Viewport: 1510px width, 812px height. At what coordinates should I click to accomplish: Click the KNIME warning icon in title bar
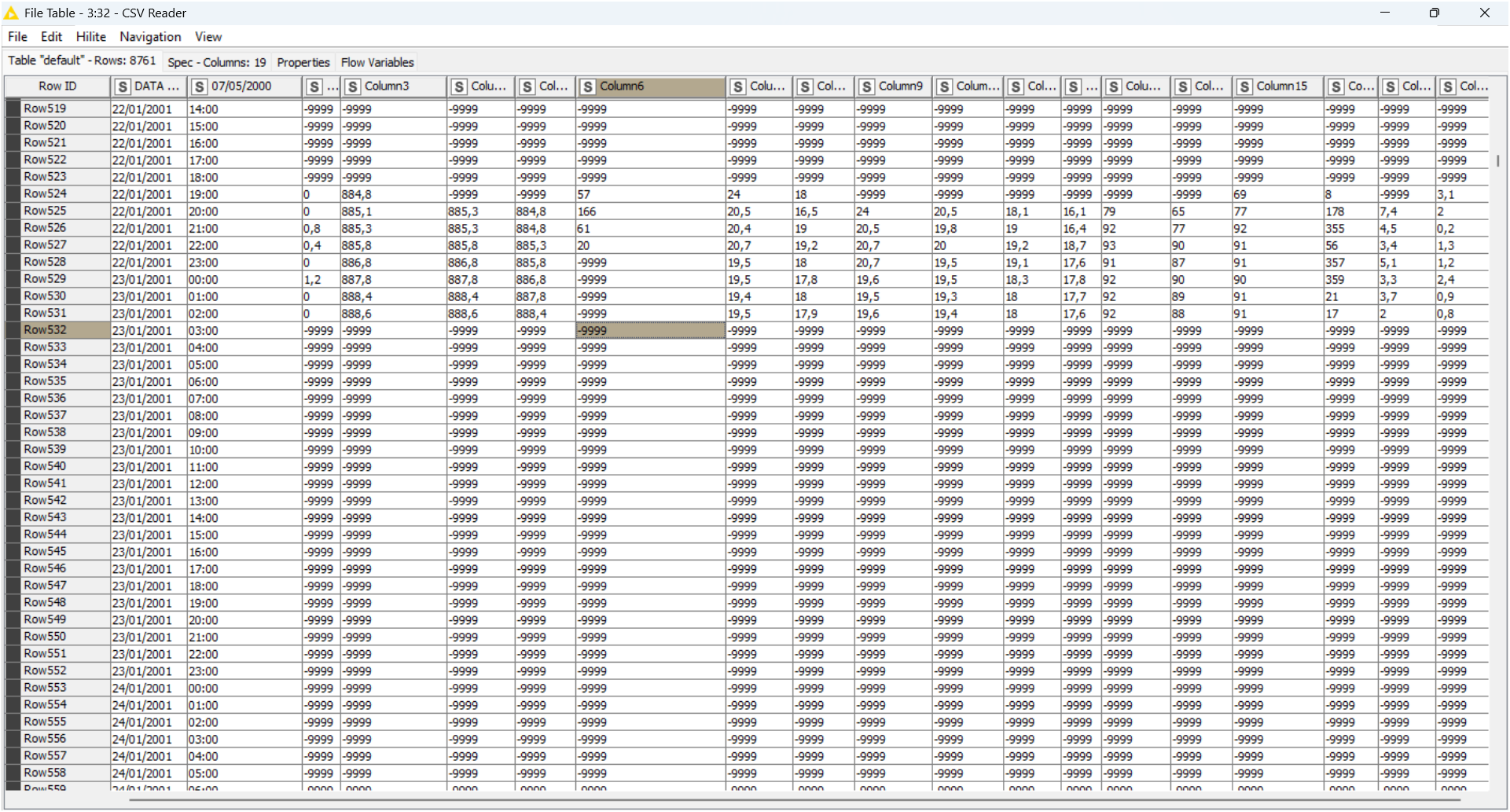click(x=11, y=13)
